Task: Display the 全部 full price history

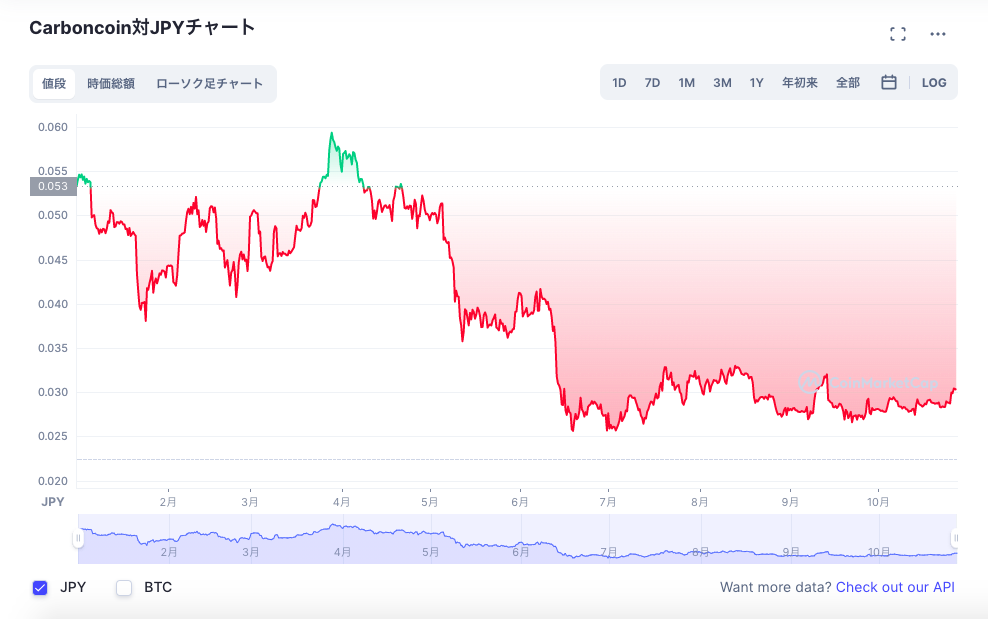Action: [x=846, y=82]
